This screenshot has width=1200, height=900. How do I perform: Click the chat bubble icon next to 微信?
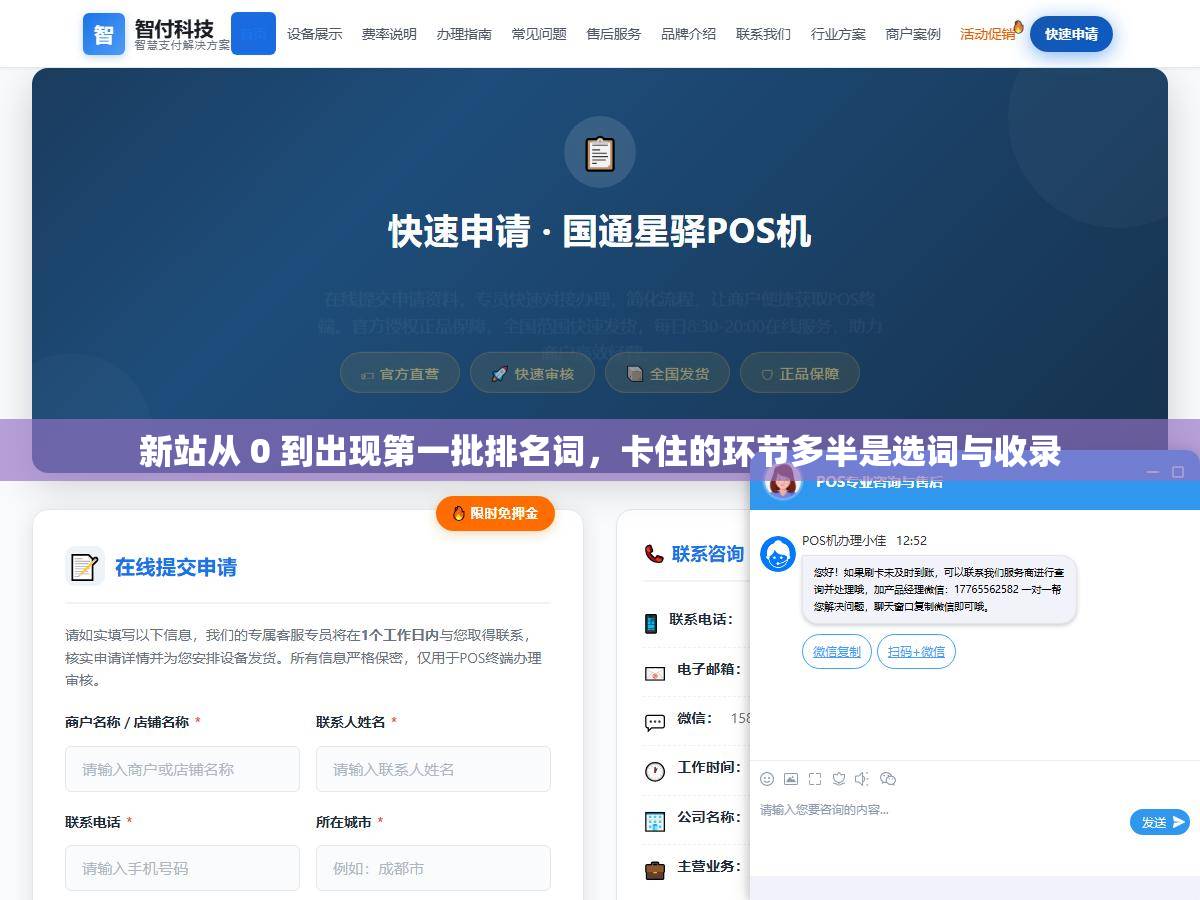[x=654, y=722]
